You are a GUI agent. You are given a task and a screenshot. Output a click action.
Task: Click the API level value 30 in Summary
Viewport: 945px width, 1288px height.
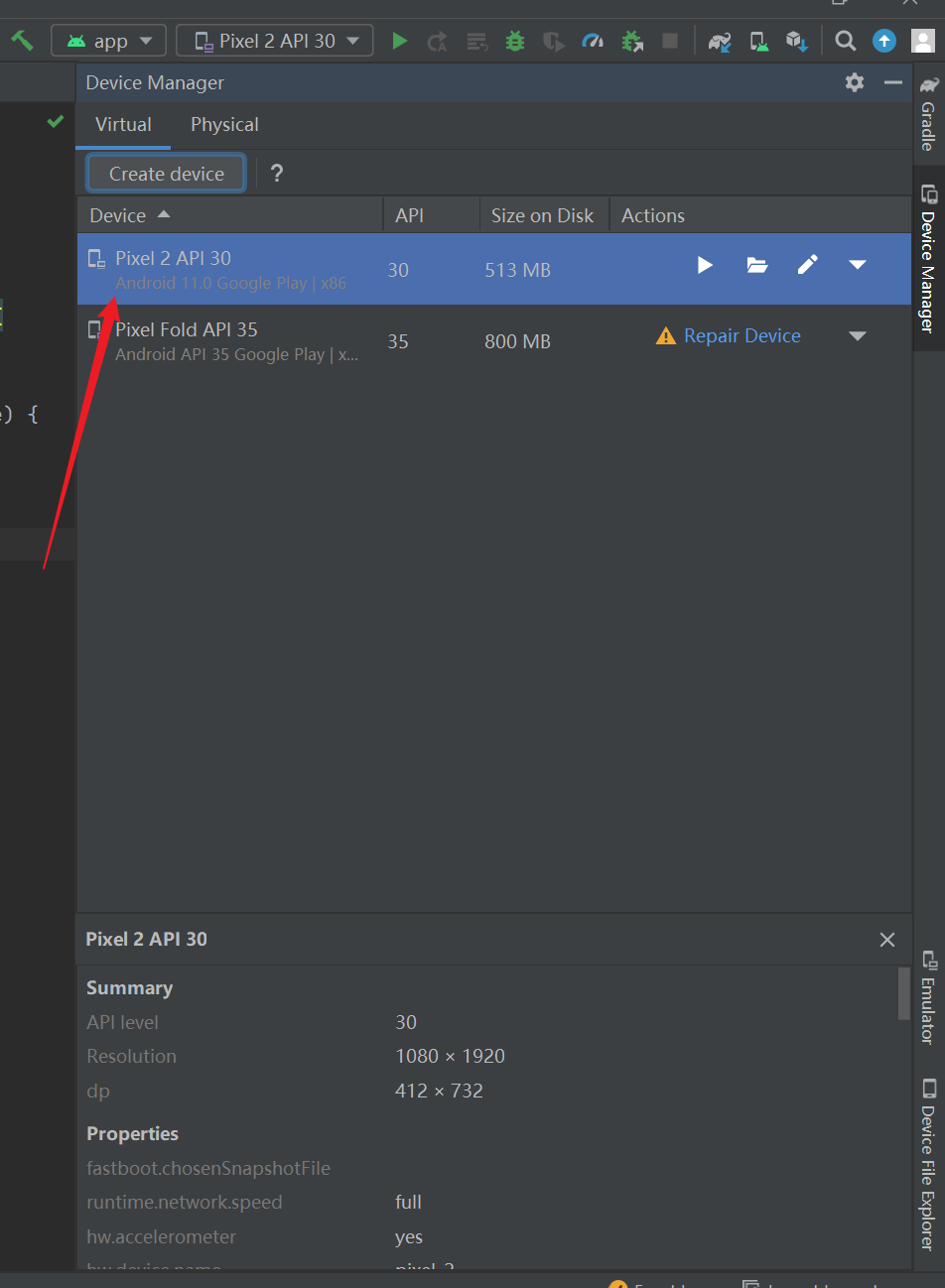(406, 1022)
